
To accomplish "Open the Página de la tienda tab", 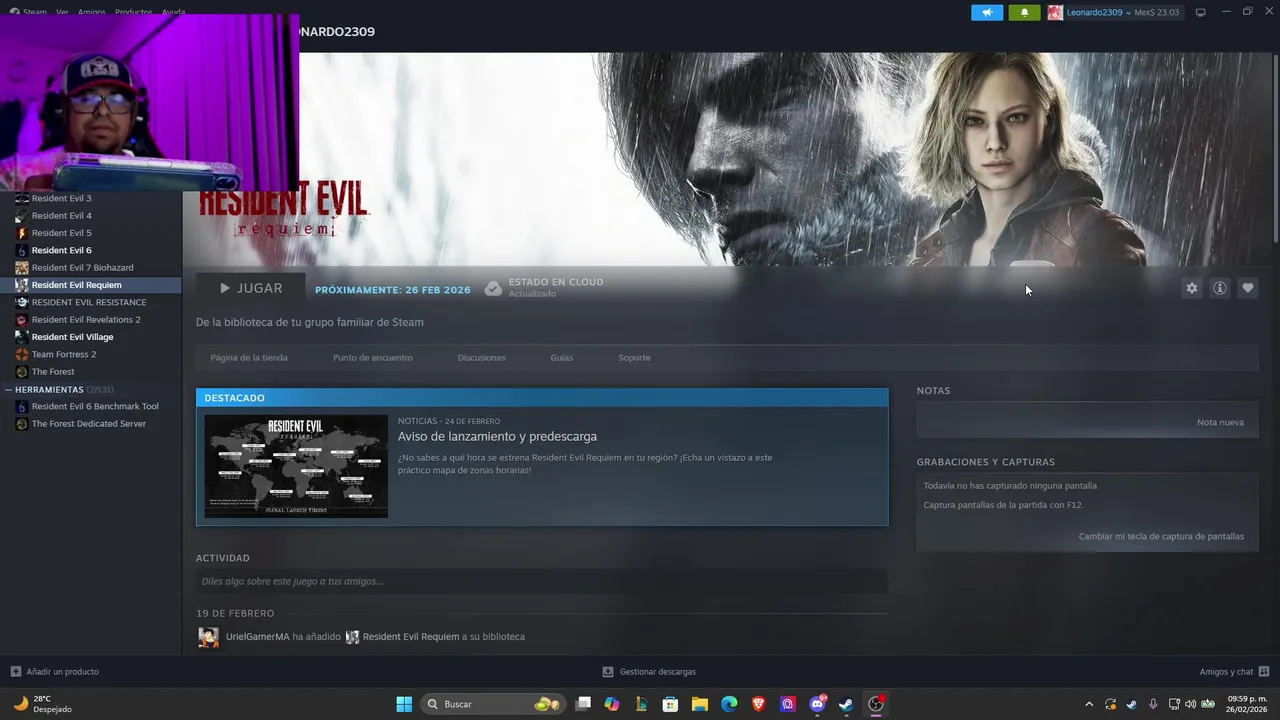I will (x=249, y=357).
